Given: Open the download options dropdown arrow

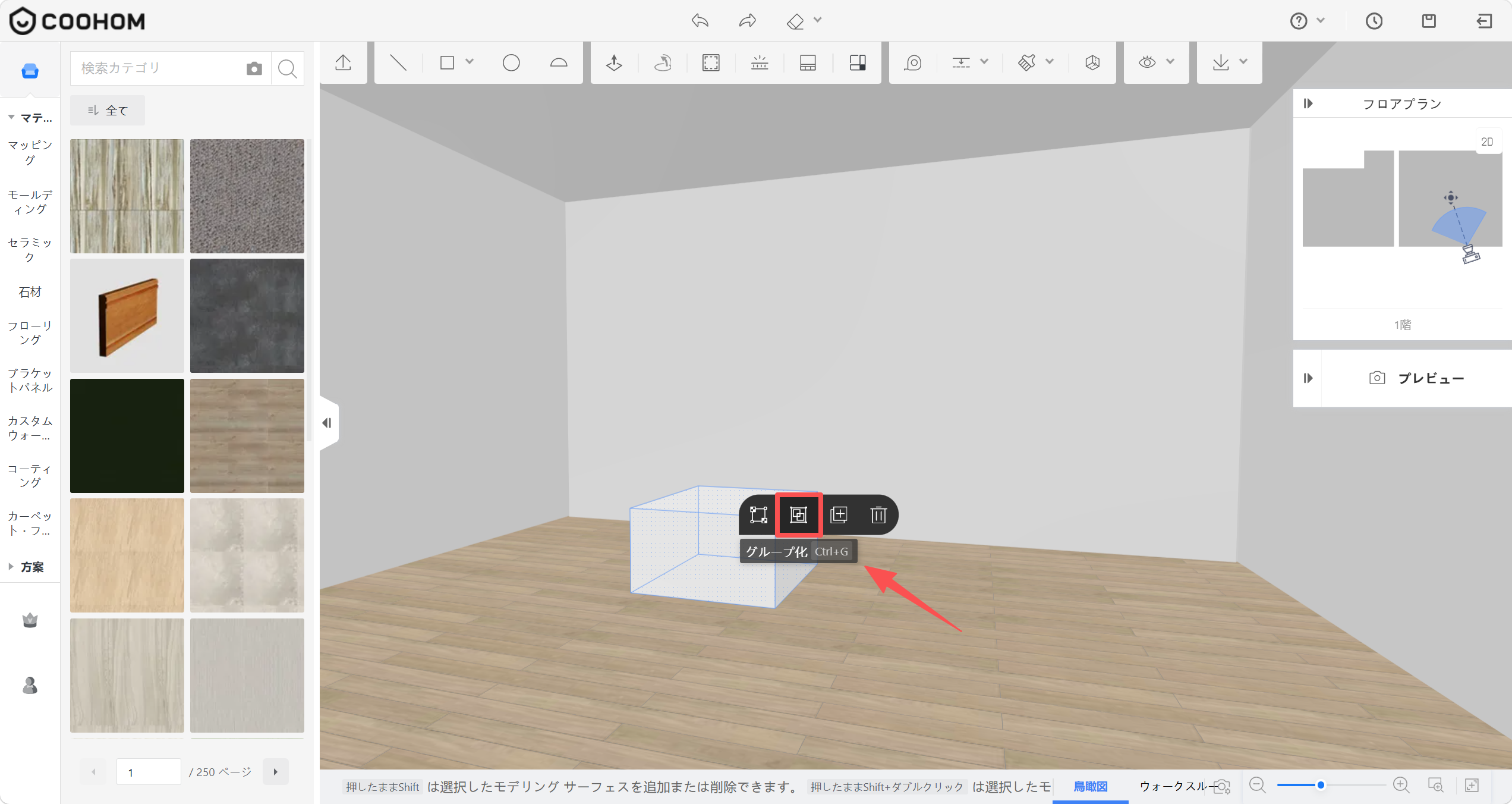Looking at the screenshot, I should 1243,62.
